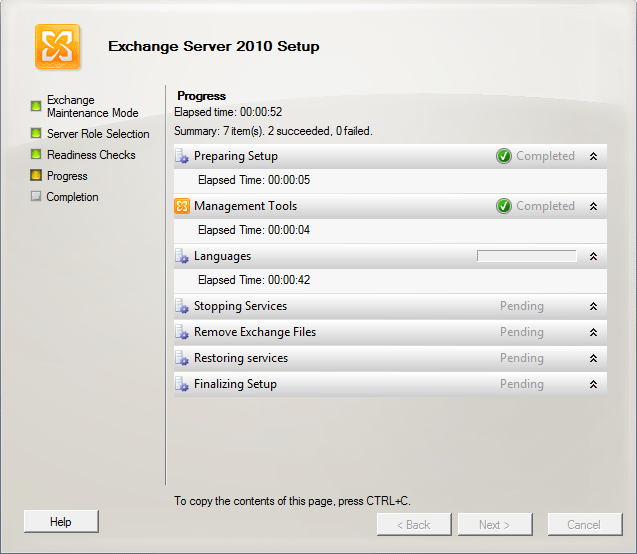Click the Finalizing Setup title text

pyautogui.click(x=235, y=384)
